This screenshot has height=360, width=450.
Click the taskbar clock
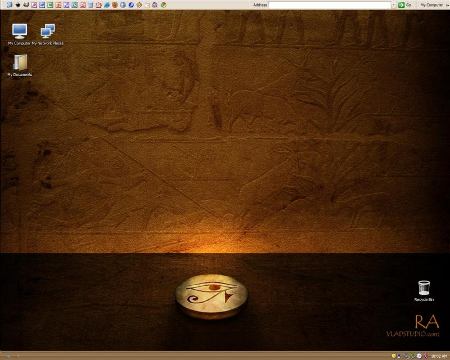pos(439,356)
